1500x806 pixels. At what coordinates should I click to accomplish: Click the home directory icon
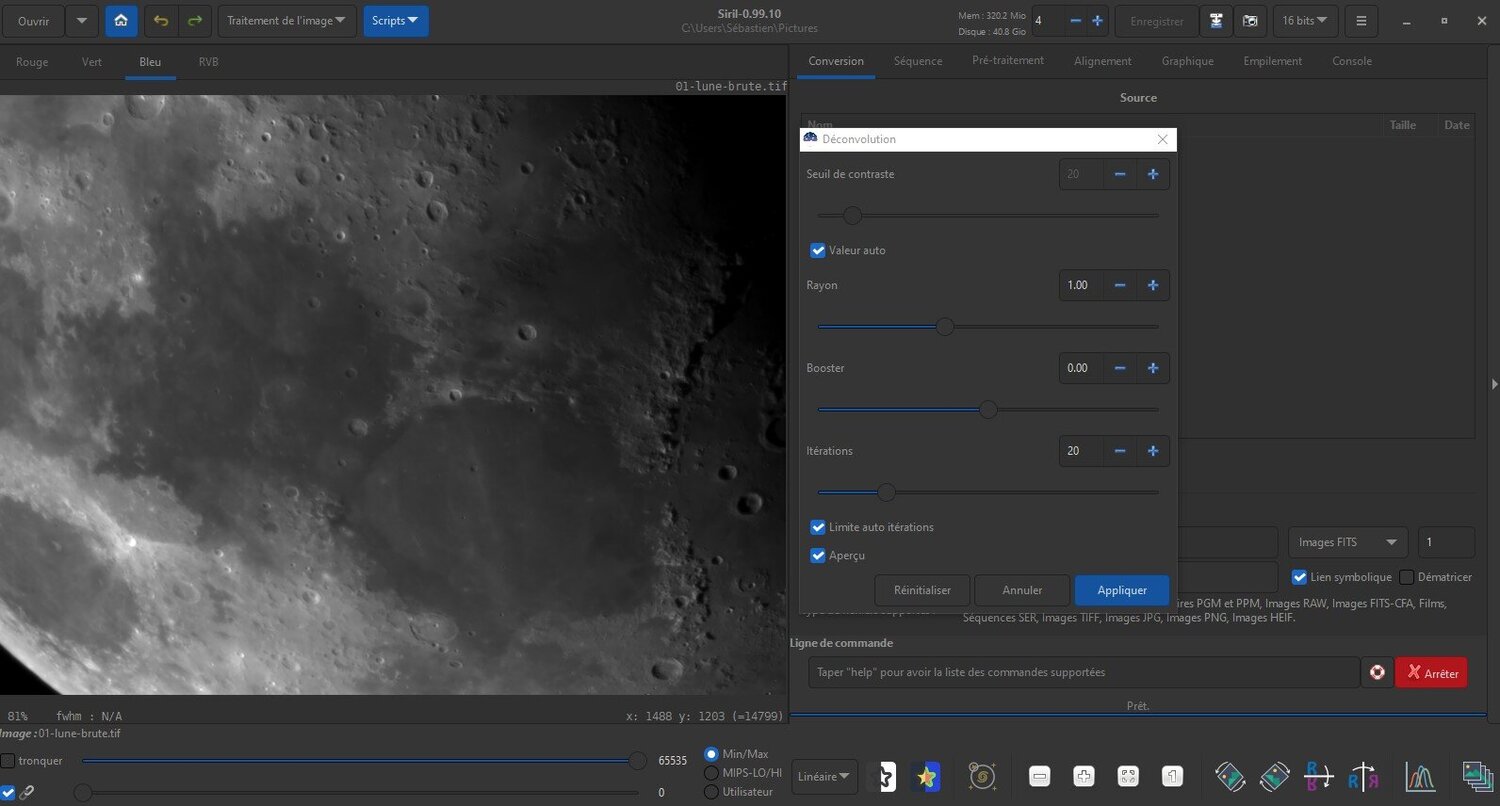click(x=121, y=21)
